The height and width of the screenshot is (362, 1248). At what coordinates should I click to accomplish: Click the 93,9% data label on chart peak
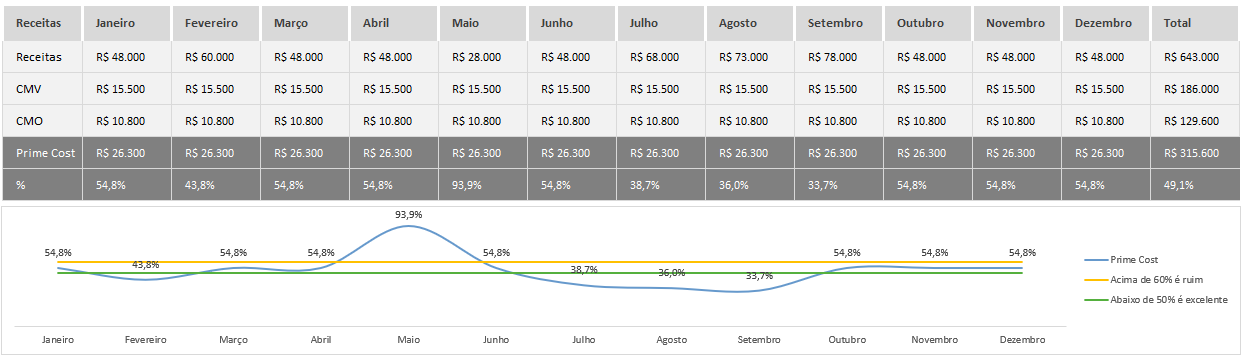coord(408,214)
